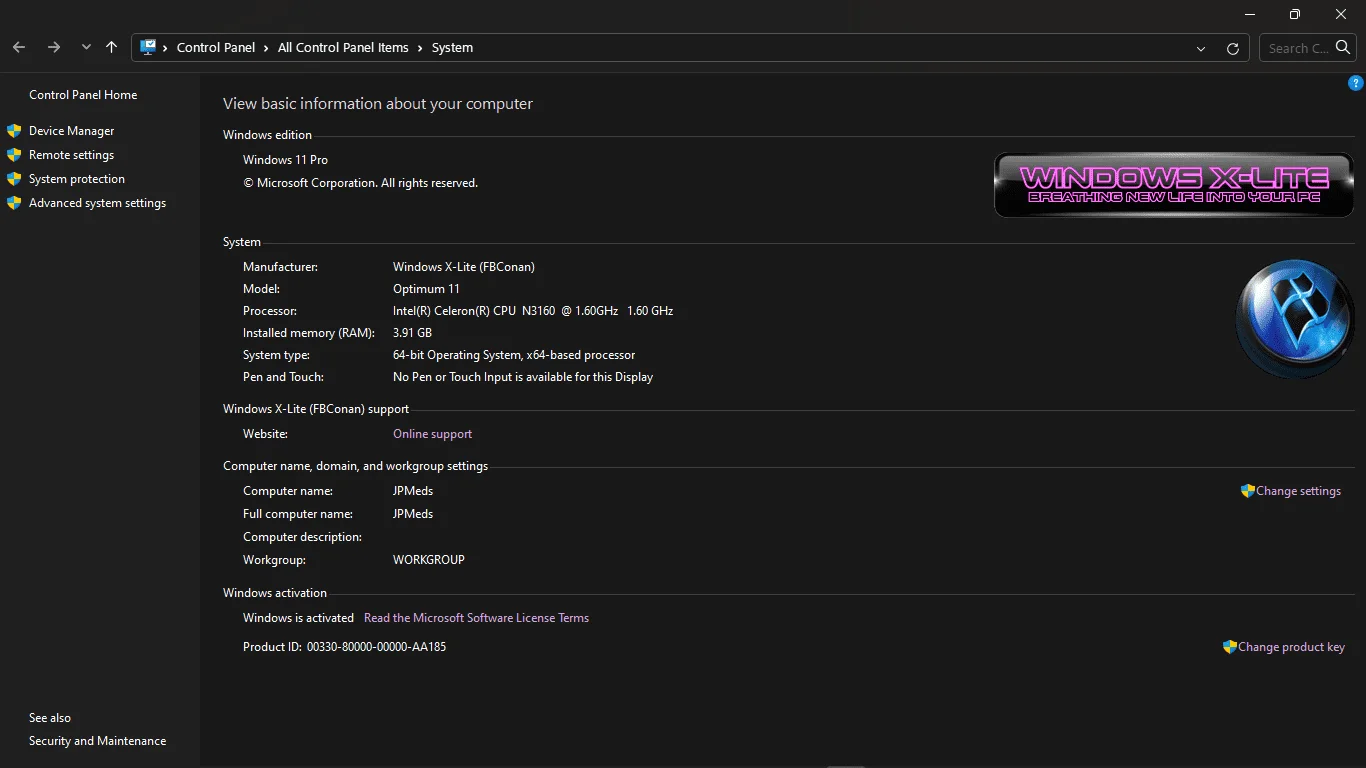Click the WORKGROUP value
The height and width of the screenshot is (768, 1366).
click(x=429, y=560)
